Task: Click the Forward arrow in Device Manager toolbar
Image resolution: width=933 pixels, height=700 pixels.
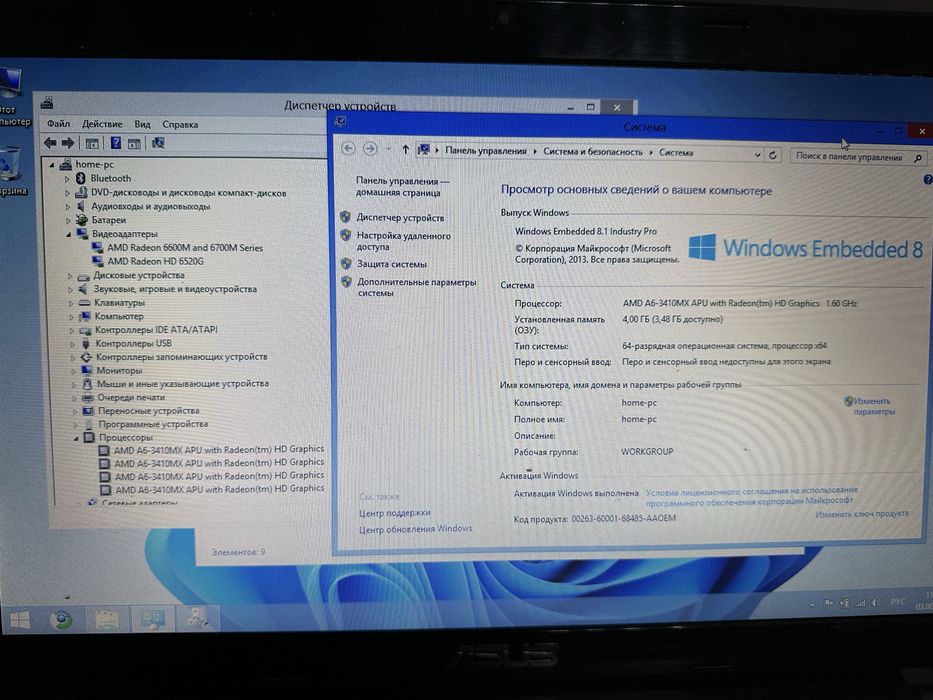Action: (68, 143)
